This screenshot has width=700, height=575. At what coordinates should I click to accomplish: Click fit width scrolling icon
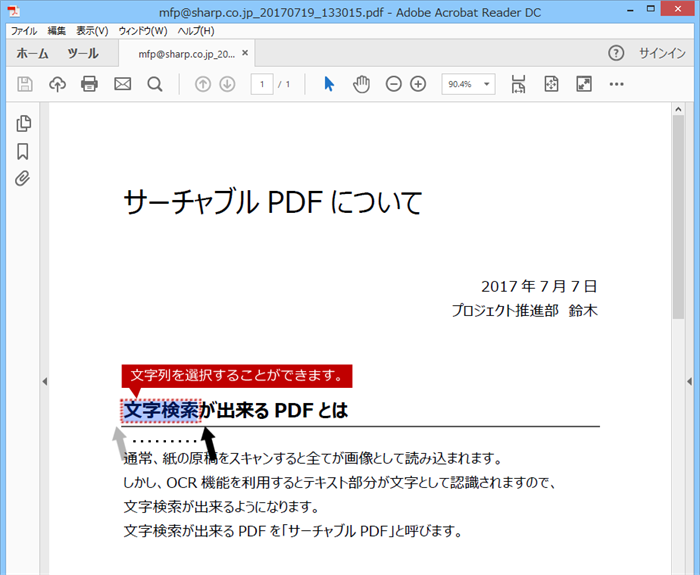pyautogui.click(x=518, y=84)
